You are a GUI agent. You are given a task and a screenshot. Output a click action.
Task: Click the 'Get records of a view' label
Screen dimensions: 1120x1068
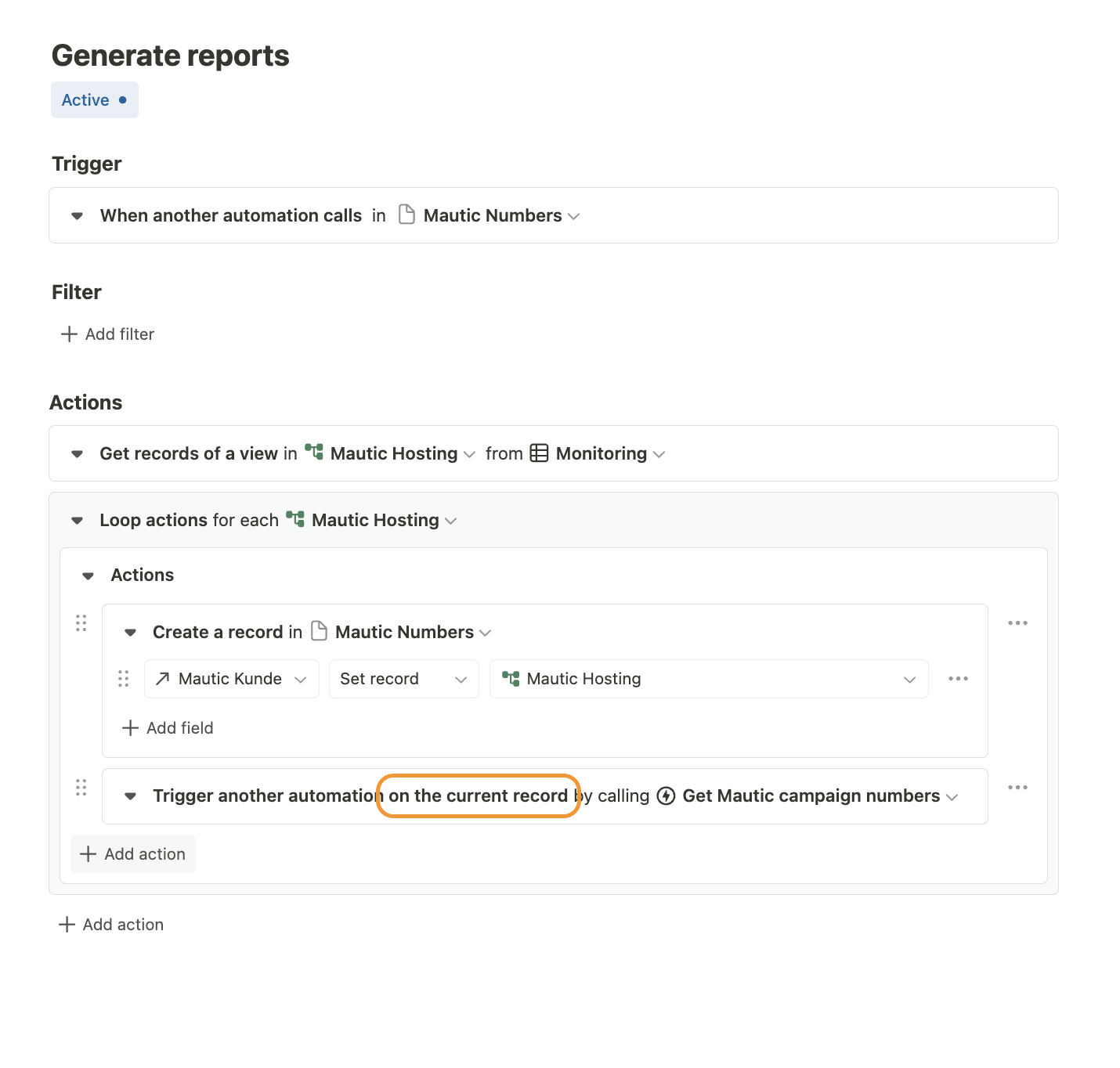(189, 453)
